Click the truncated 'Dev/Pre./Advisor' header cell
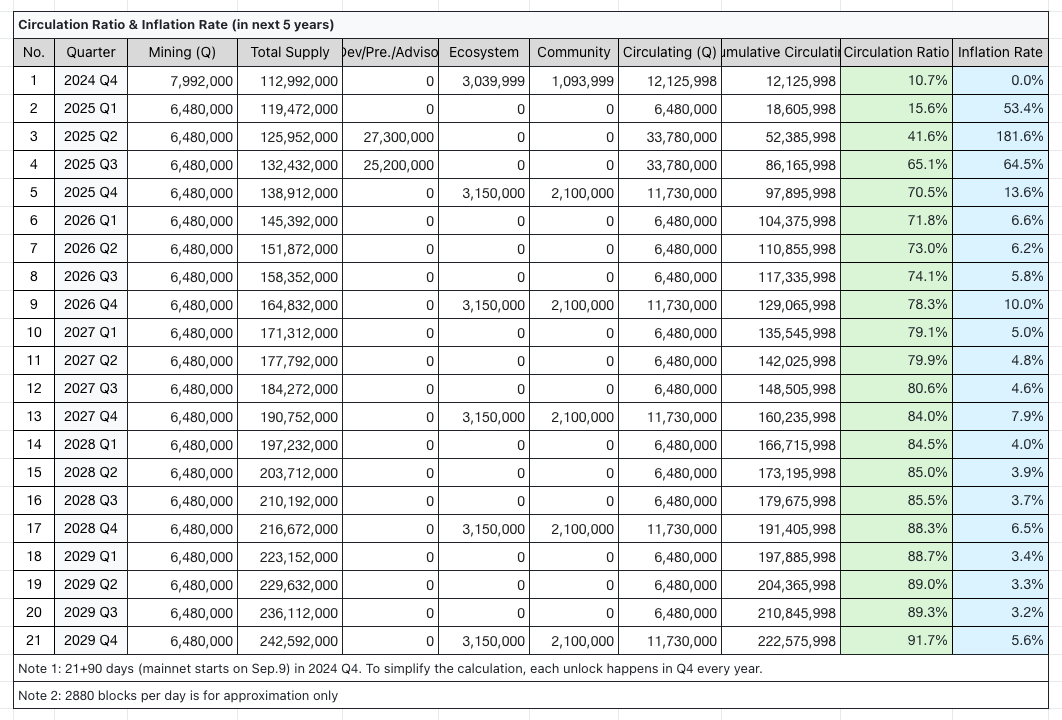This screenshot has height=720, width=1062. (x=390, y=52)
